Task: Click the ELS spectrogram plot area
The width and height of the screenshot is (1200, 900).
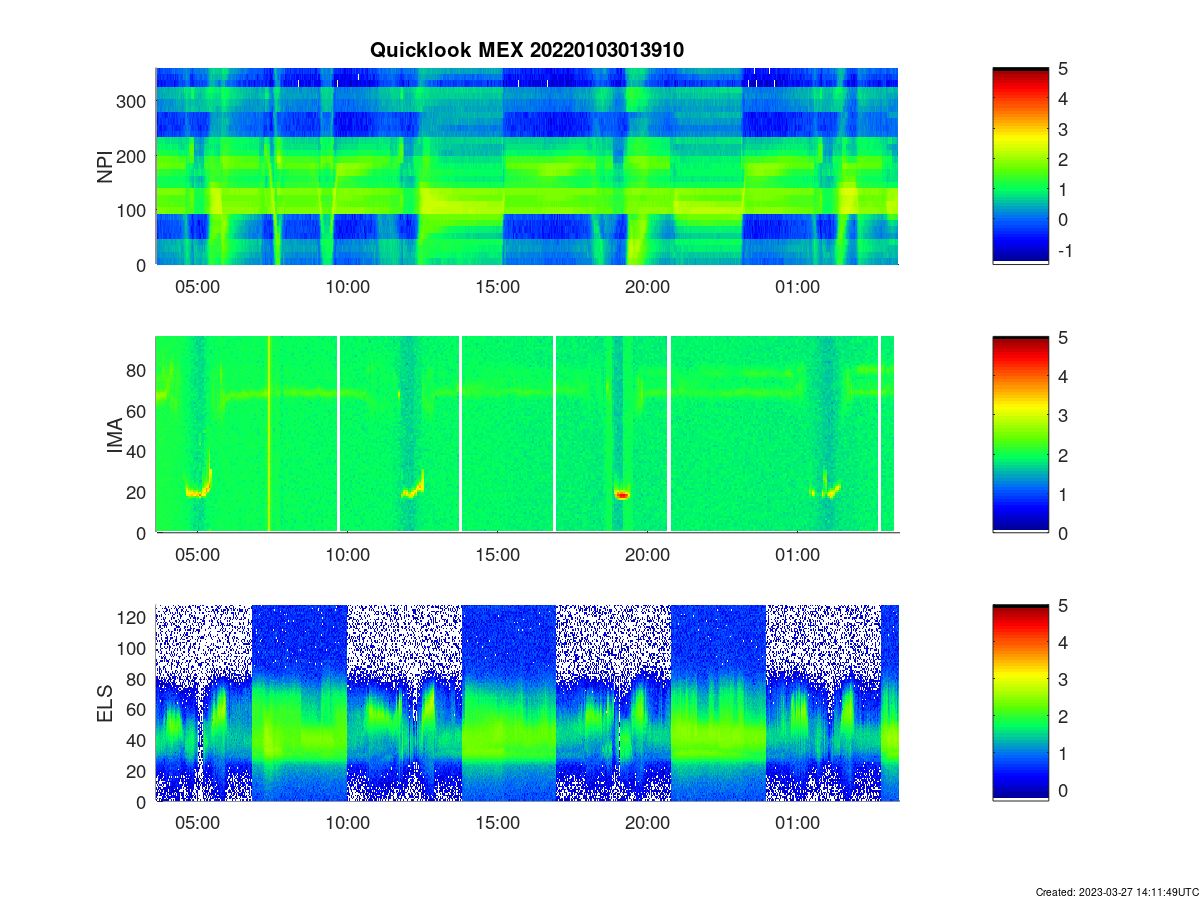Action: coord(527,703)
